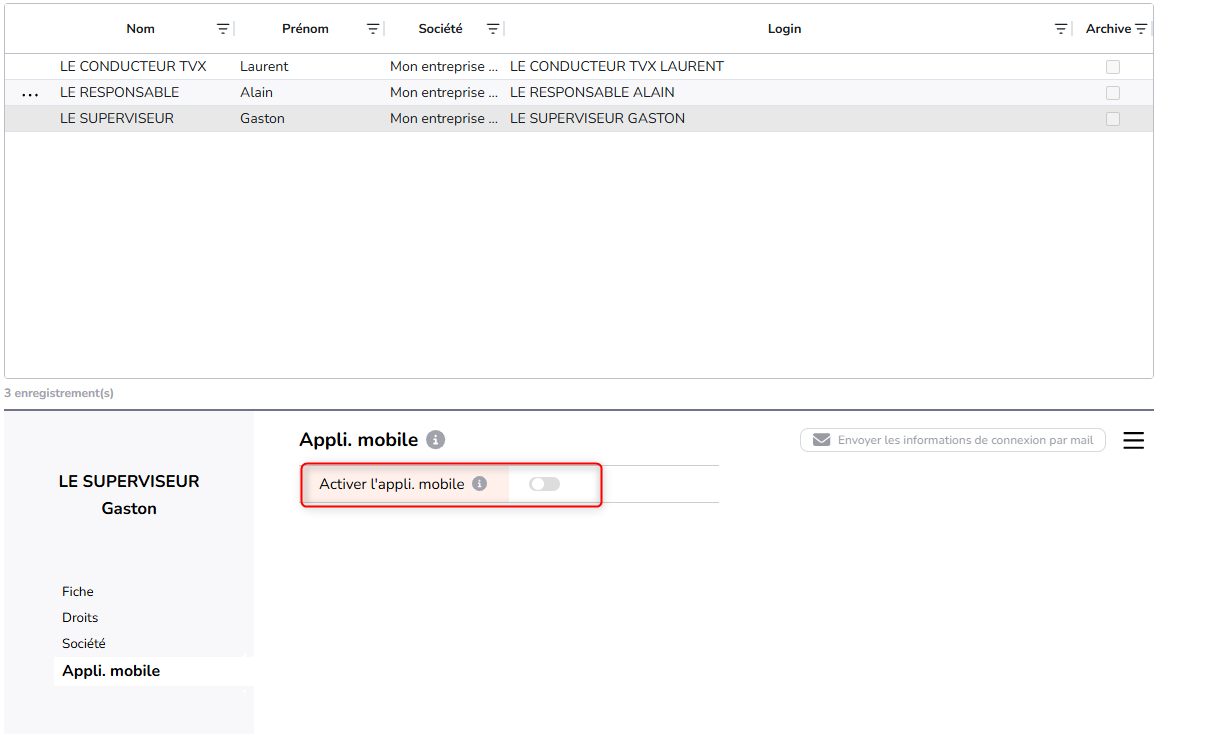Click the Gaston first name cell in table
The height and width of the screenshot is (734, 1222).
click(262, 119)
